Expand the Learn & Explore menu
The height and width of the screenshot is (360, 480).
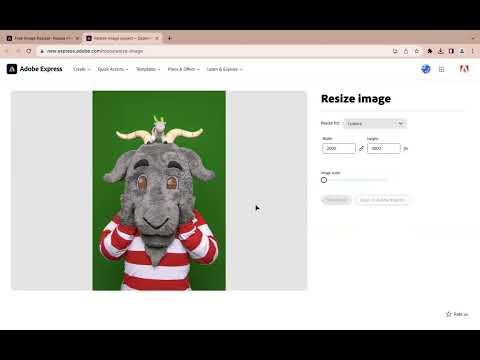(x=224, y=69)
